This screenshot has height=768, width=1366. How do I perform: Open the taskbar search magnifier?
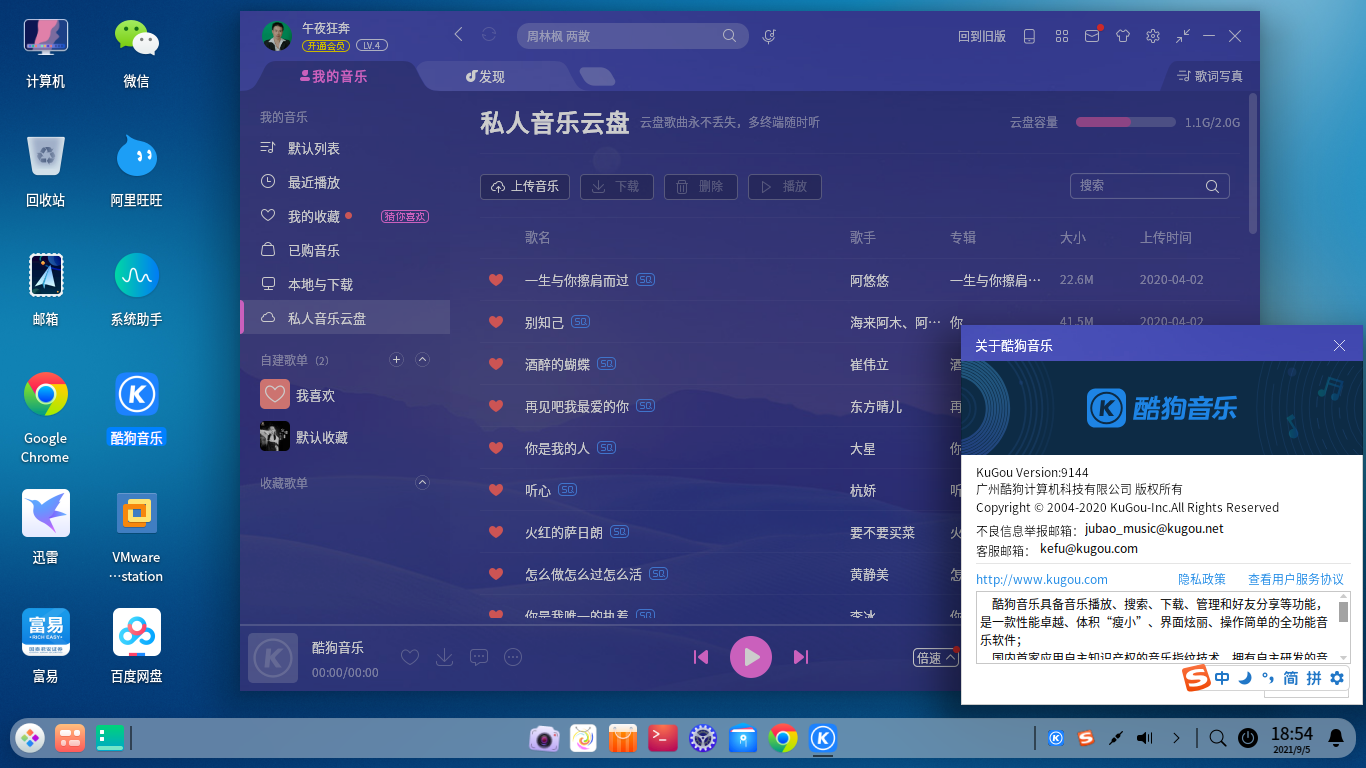pyautogui.click(x=1217, y=738)
